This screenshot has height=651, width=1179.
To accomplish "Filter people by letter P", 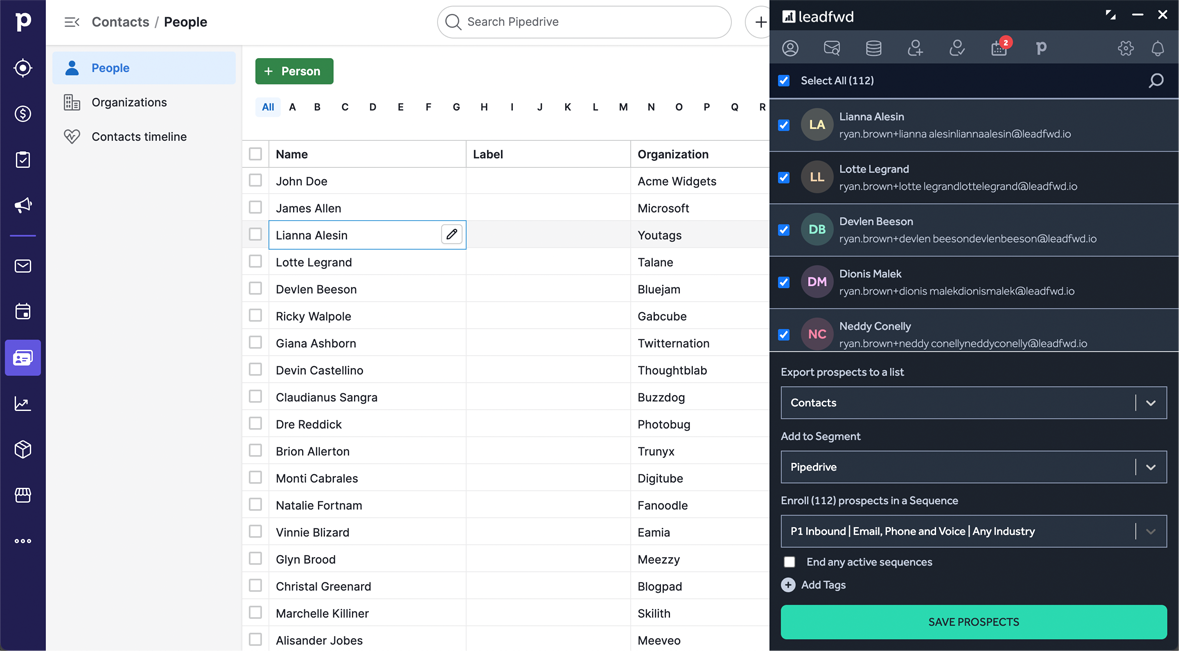I will coord(707,107).
